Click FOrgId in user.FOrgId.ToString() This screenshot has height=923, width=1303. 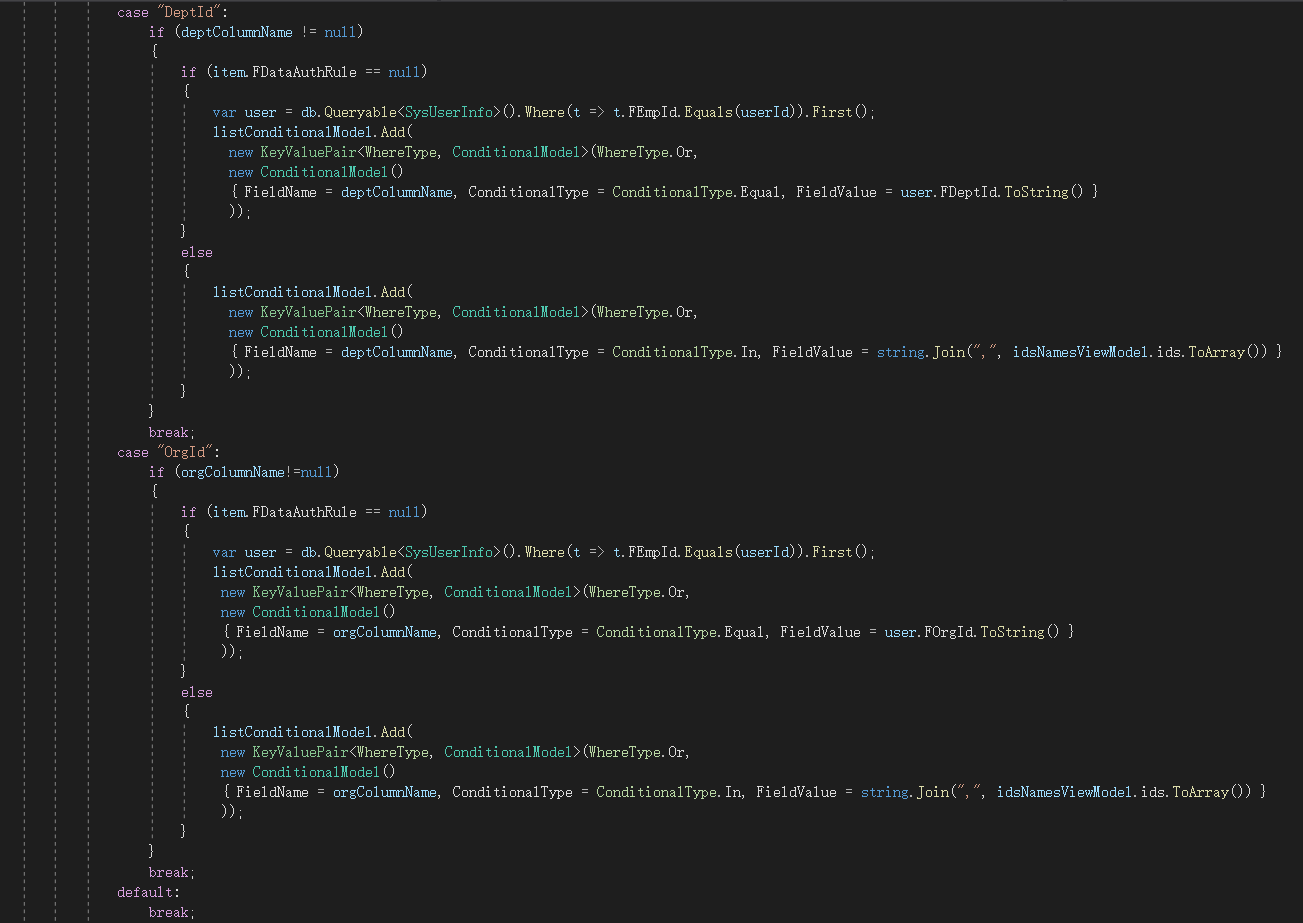pos(947,632)
